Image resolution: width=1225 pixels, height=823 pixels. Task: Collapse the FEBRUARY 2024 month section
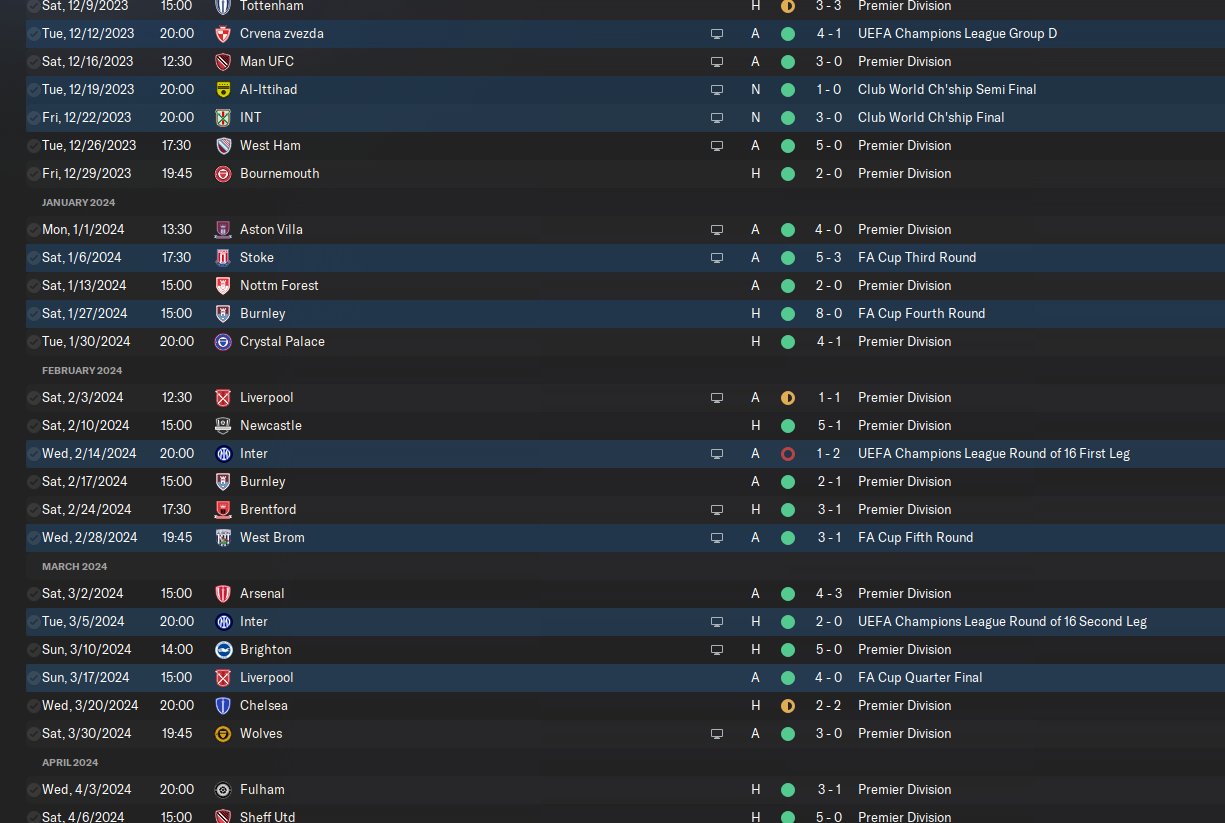tap(82, 371)
